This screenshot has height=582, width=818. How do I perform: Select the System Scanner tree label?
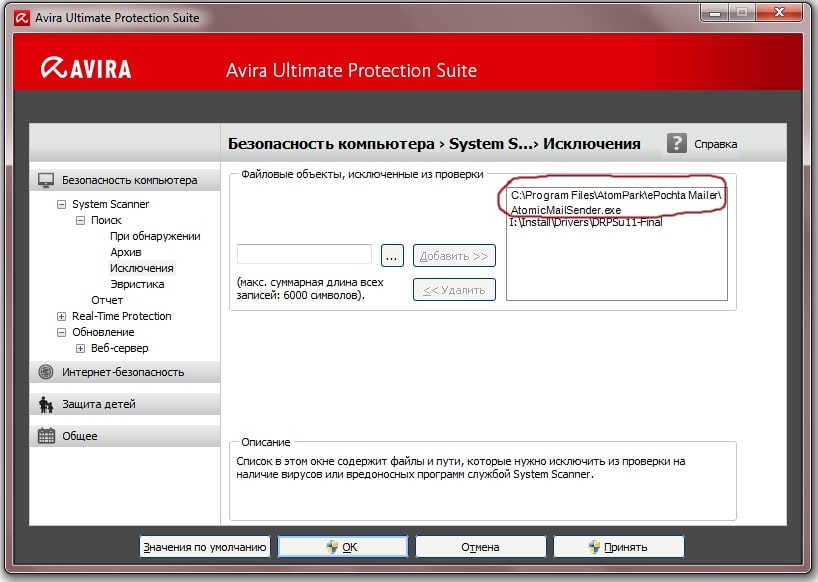pos(111,204)
